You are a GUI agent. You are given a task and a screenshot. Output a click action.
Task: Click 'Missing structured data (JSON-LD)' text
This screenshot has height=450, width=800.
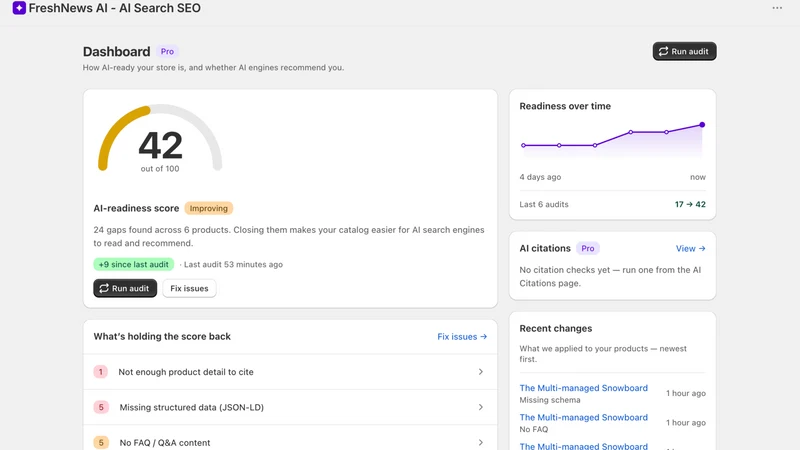click(191, 407)
